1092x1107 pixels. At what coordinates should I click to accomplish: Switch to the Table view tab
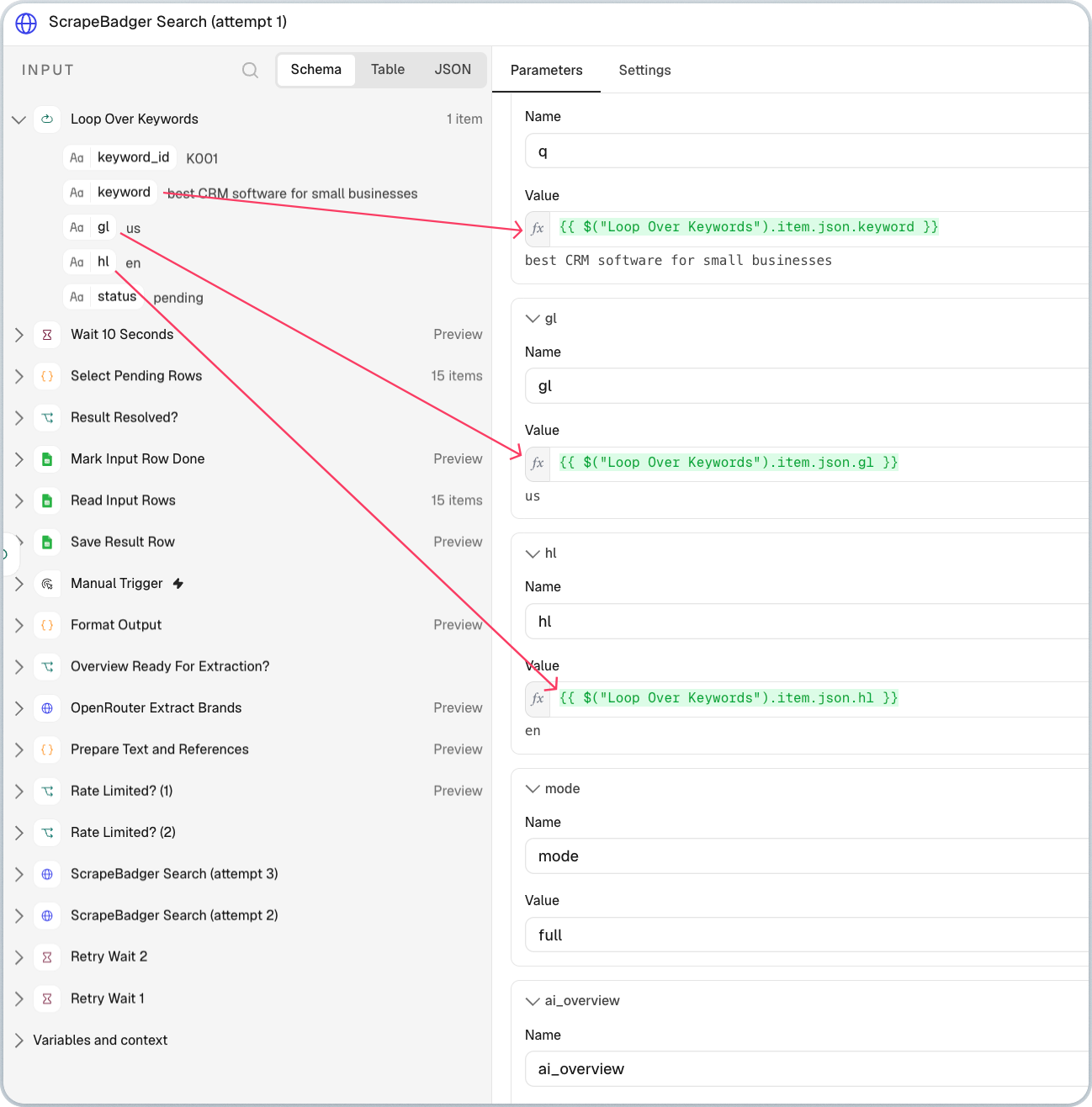(388, 70)
